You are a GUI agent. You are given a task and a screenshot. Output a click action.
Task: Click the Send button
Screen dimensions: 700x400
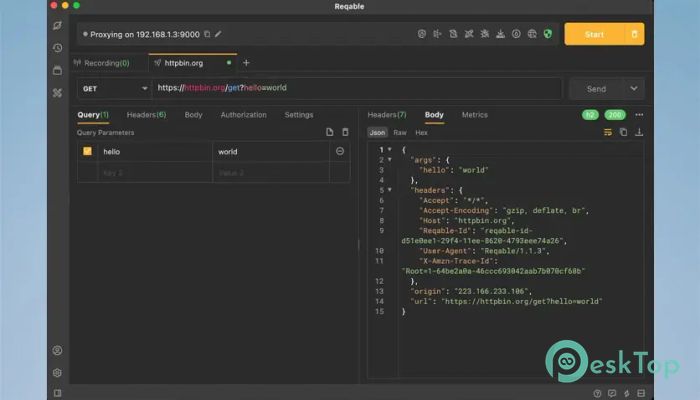click(x=596, y=88)
